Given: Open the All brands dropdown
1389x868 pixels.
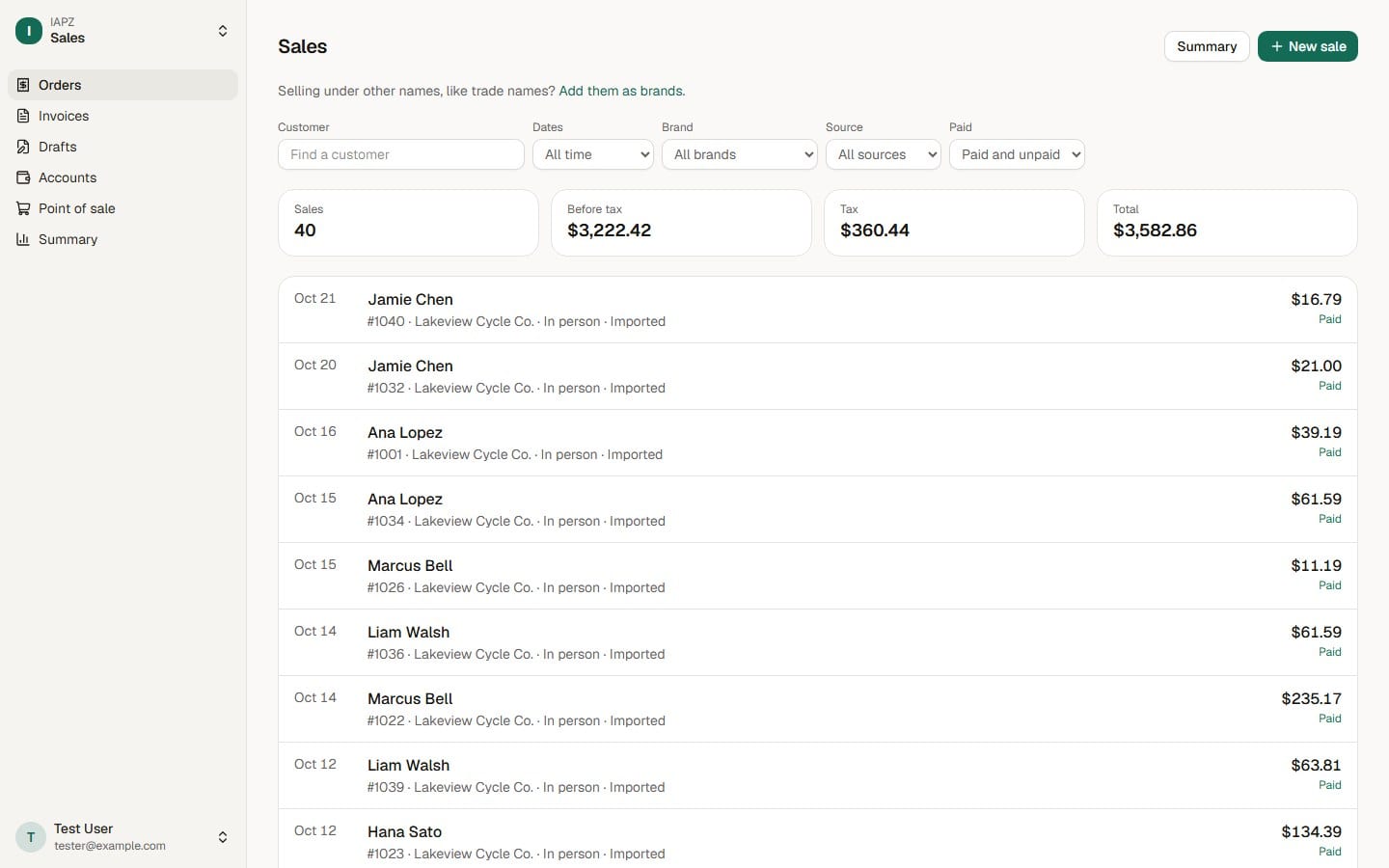Looking at the screenshot, I should [740, 154].
